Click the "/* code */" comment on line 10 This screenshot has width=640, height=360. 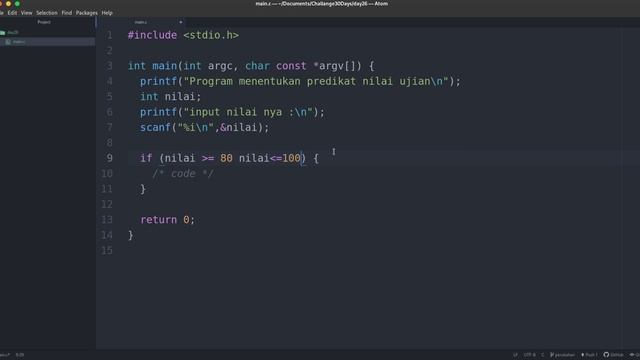click(x=183, y=173)
